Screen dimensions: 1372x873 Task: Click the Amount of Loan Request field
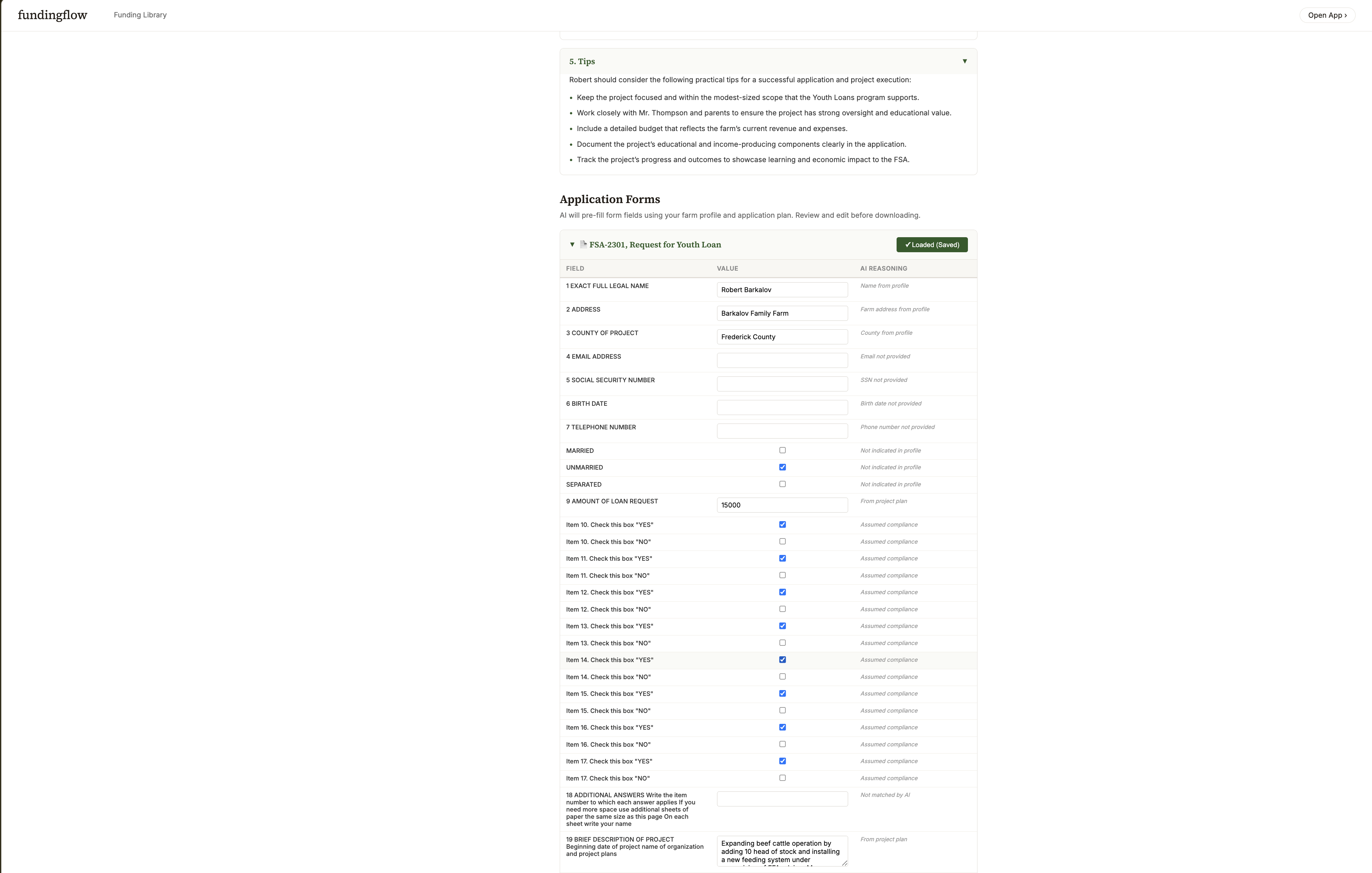pos(782,505)
